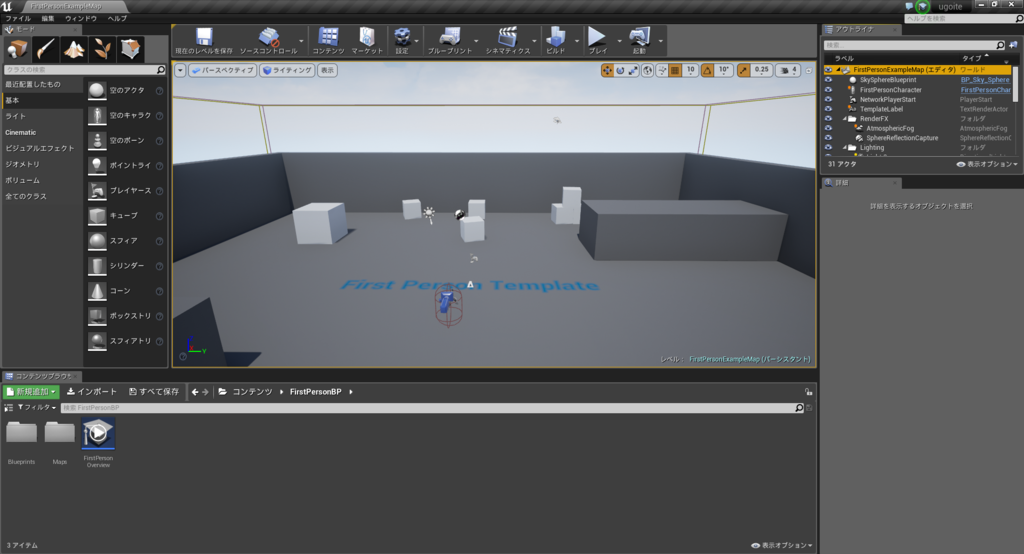Select Geometry Editing mode icon
Viewport: 1024px width, 554px height.
131,49
